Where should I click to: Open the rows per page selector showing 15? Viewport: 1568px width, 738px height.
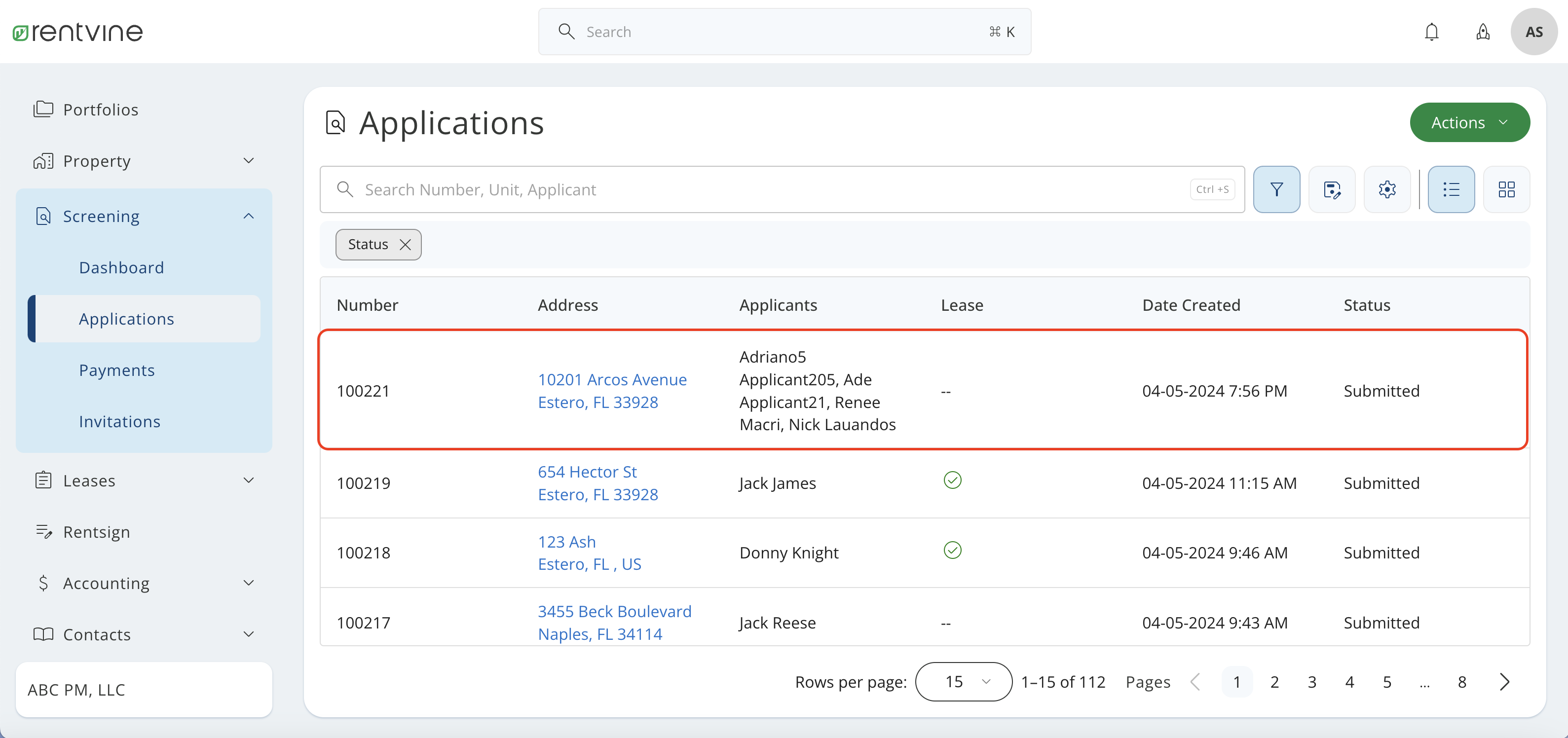point(963,681)
